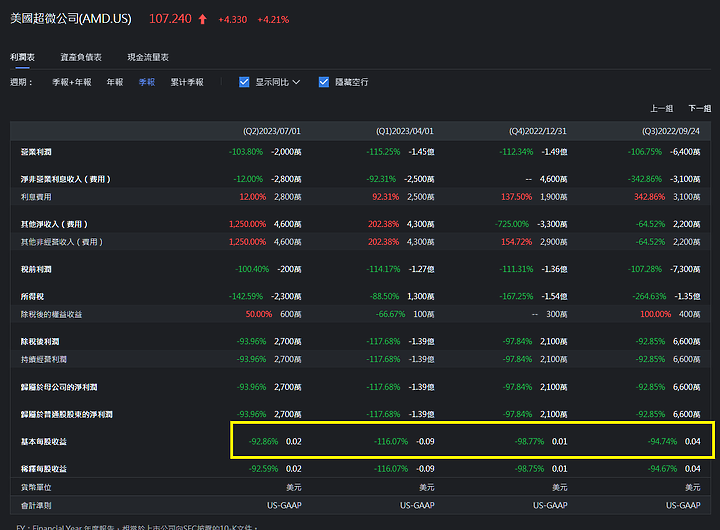This screenshot has width=720, height=530.
Task: Click the 利息費用 row label
Action: click(x=36, y=197)
